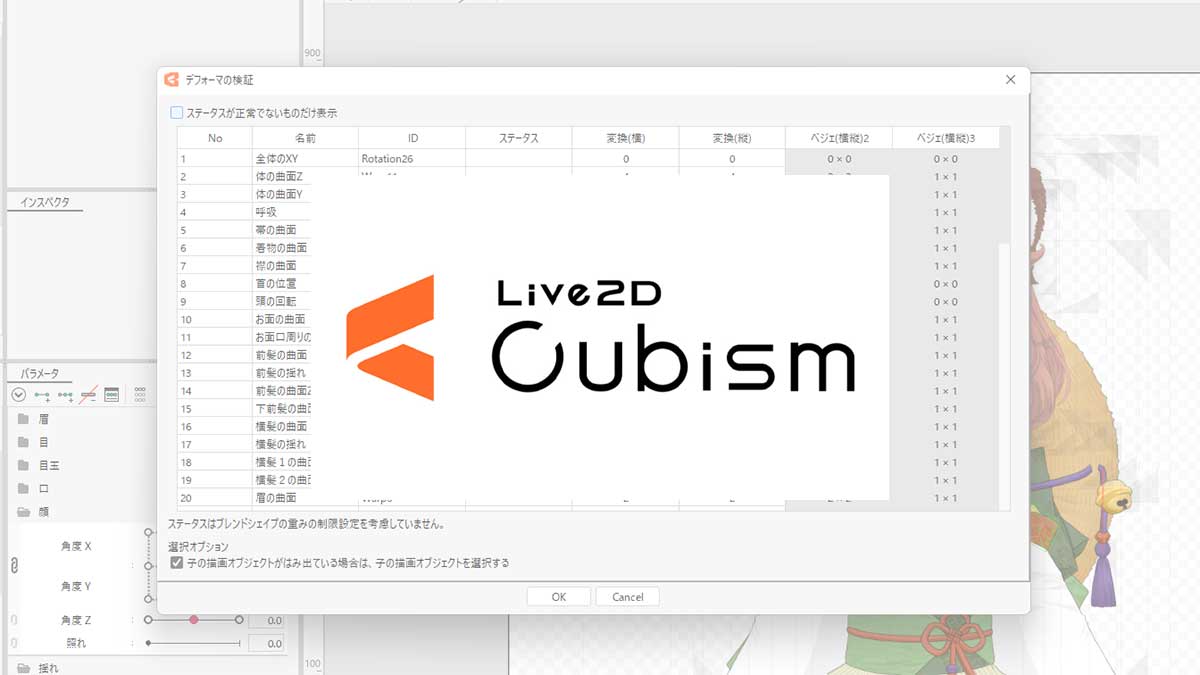
Task: Click the window-shaped icon in the Parameter toolbar
Action: pos(112,395)
